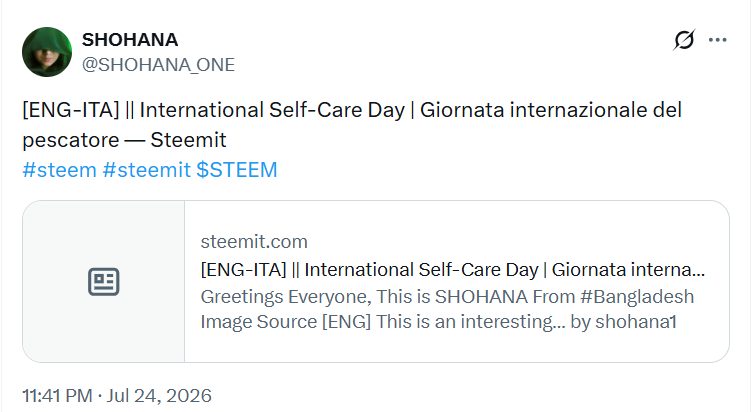Click 'Giornata internazionale del' in tweet text

tap(551, 110)
